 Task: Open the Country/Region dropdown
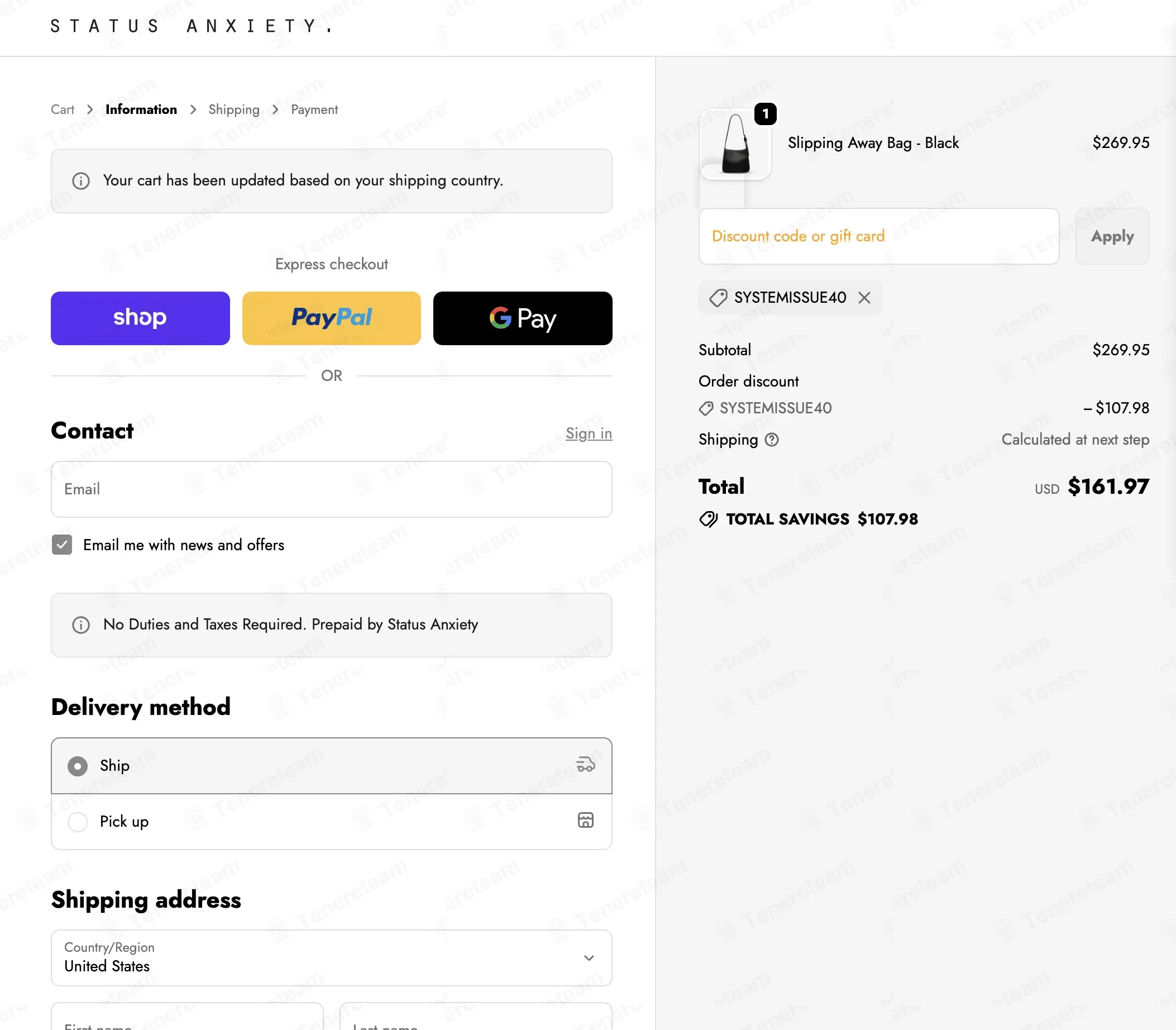332,957
